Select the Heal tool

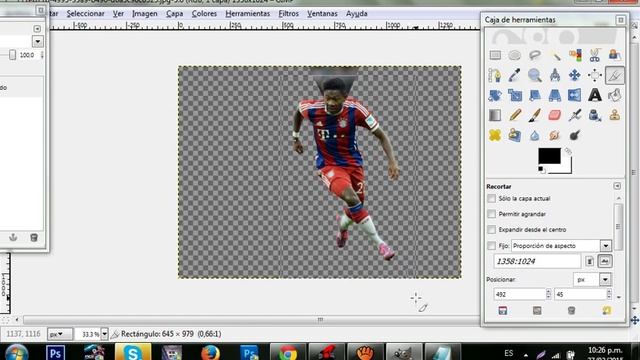tap(495, 135)
